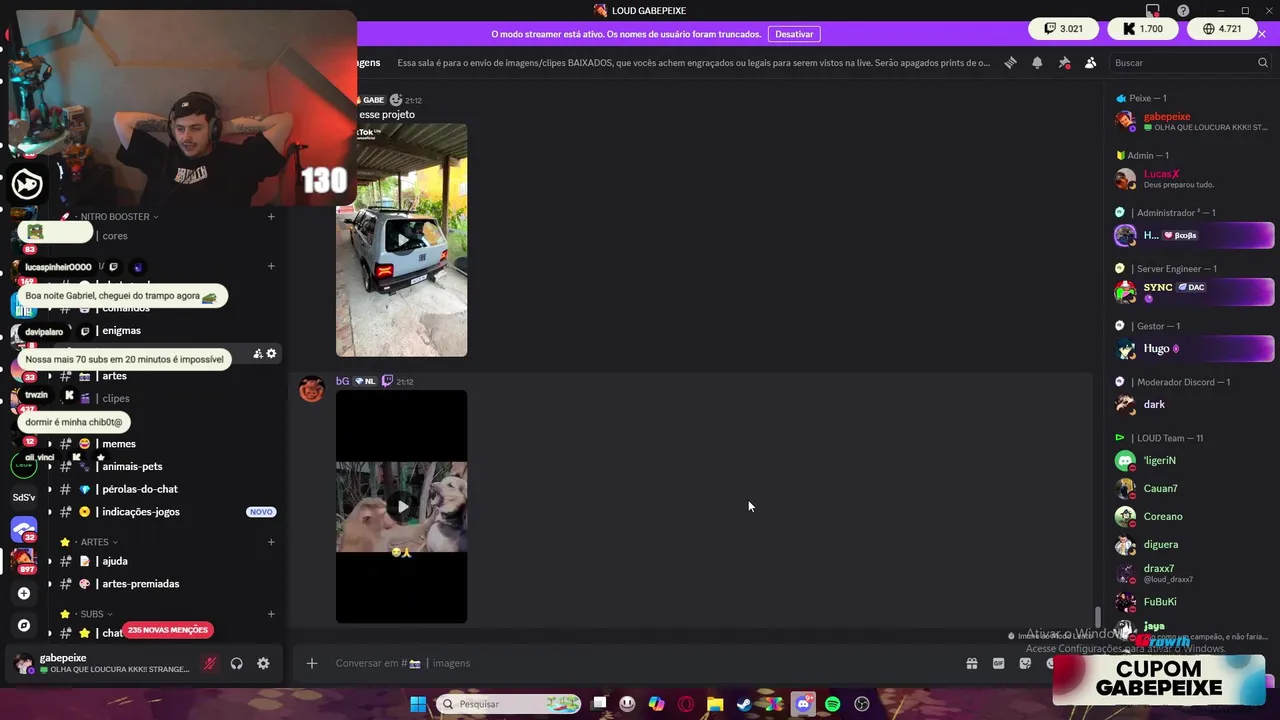The width and height of the screenshot is (1280, 720).
Task: Open the gift icon in message bar
Action: pyautogui.click(x=971, y=663)
